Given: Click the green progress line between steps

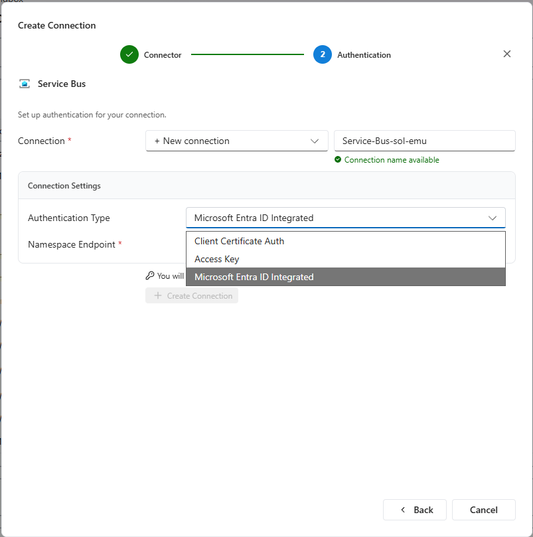Looking at the screenshot, I should coord(247,54).
